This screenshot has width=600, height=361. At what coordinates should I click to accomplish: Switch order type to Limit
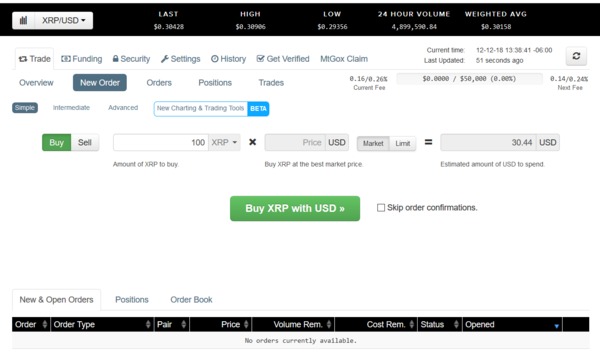pos(403,144)
